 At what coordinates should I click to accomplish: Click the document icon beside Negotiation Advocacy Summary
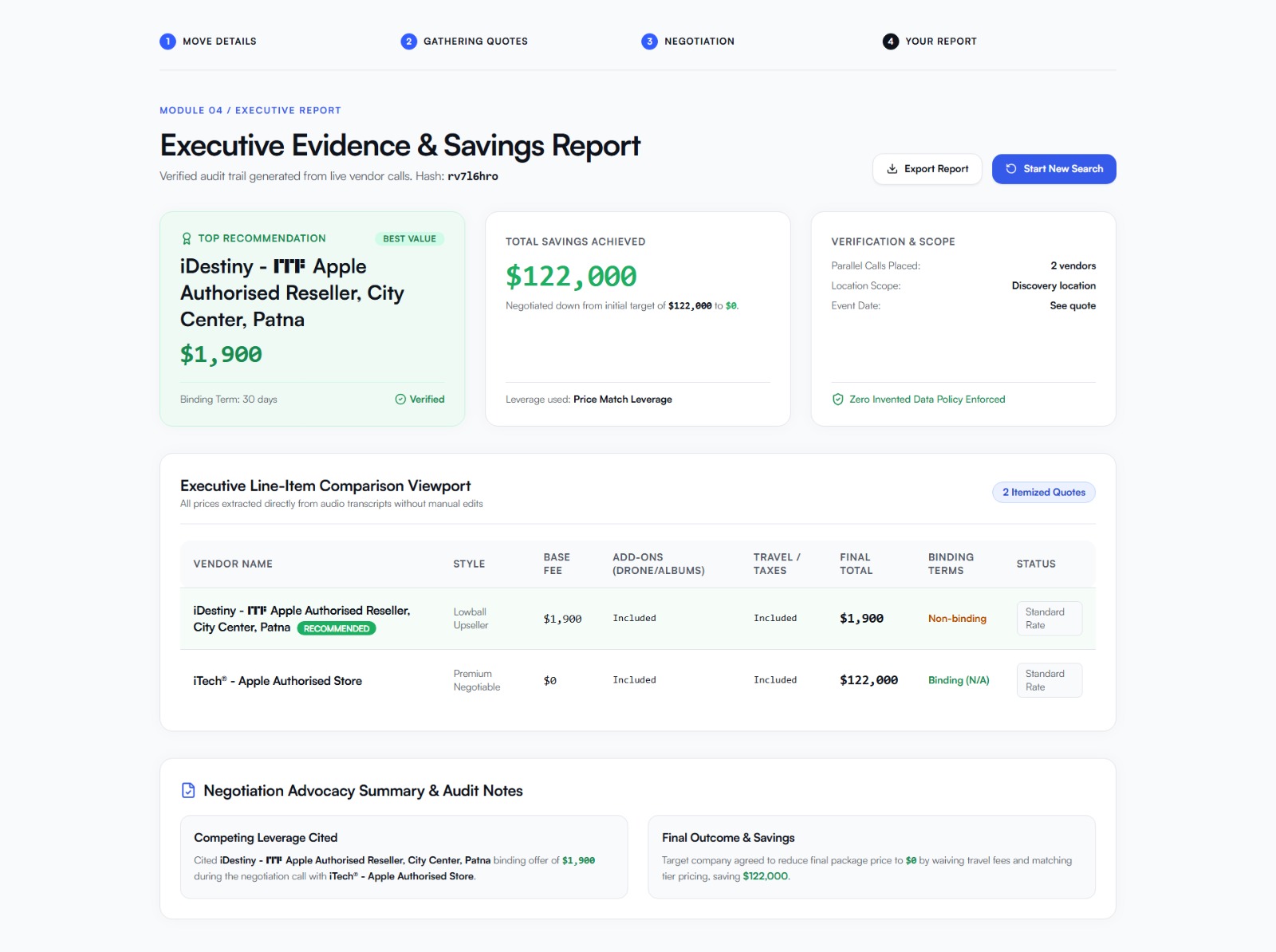(188, 790)
